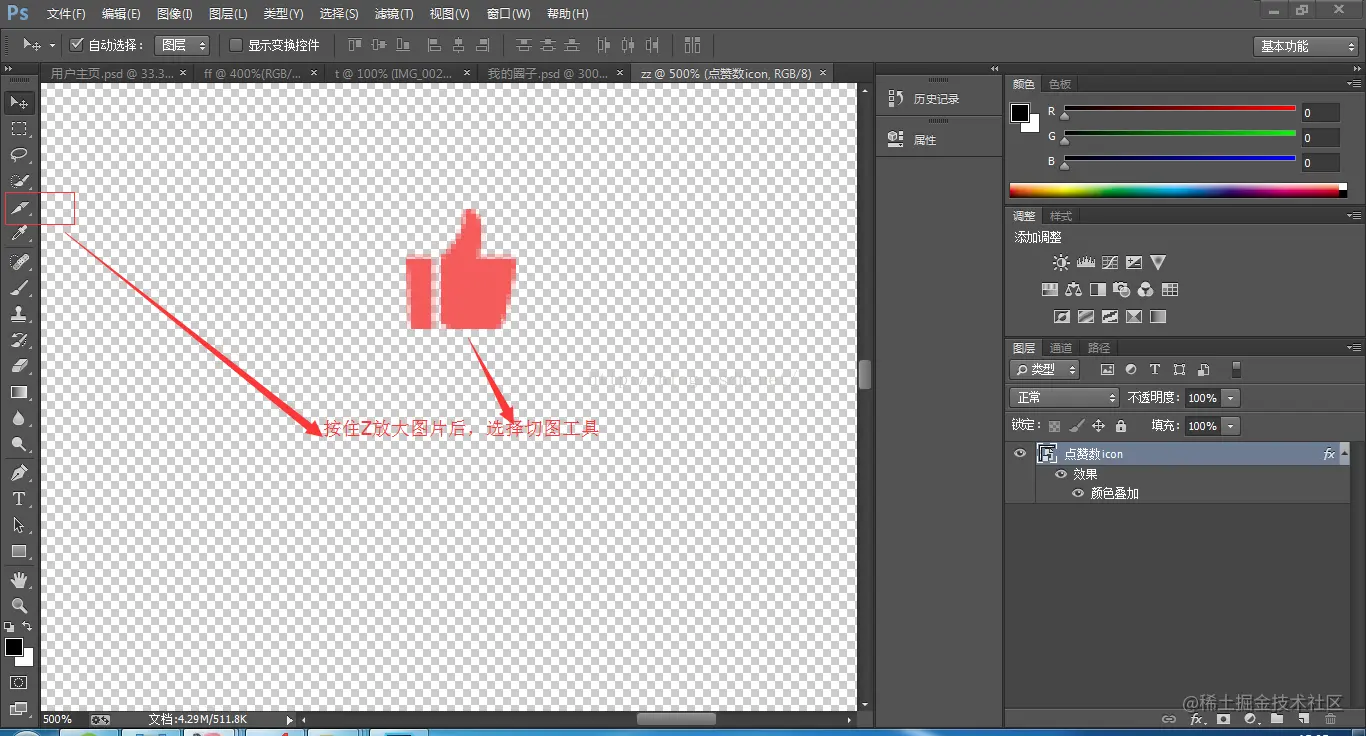
Task: Select the Brush tool
Action: 19,288
